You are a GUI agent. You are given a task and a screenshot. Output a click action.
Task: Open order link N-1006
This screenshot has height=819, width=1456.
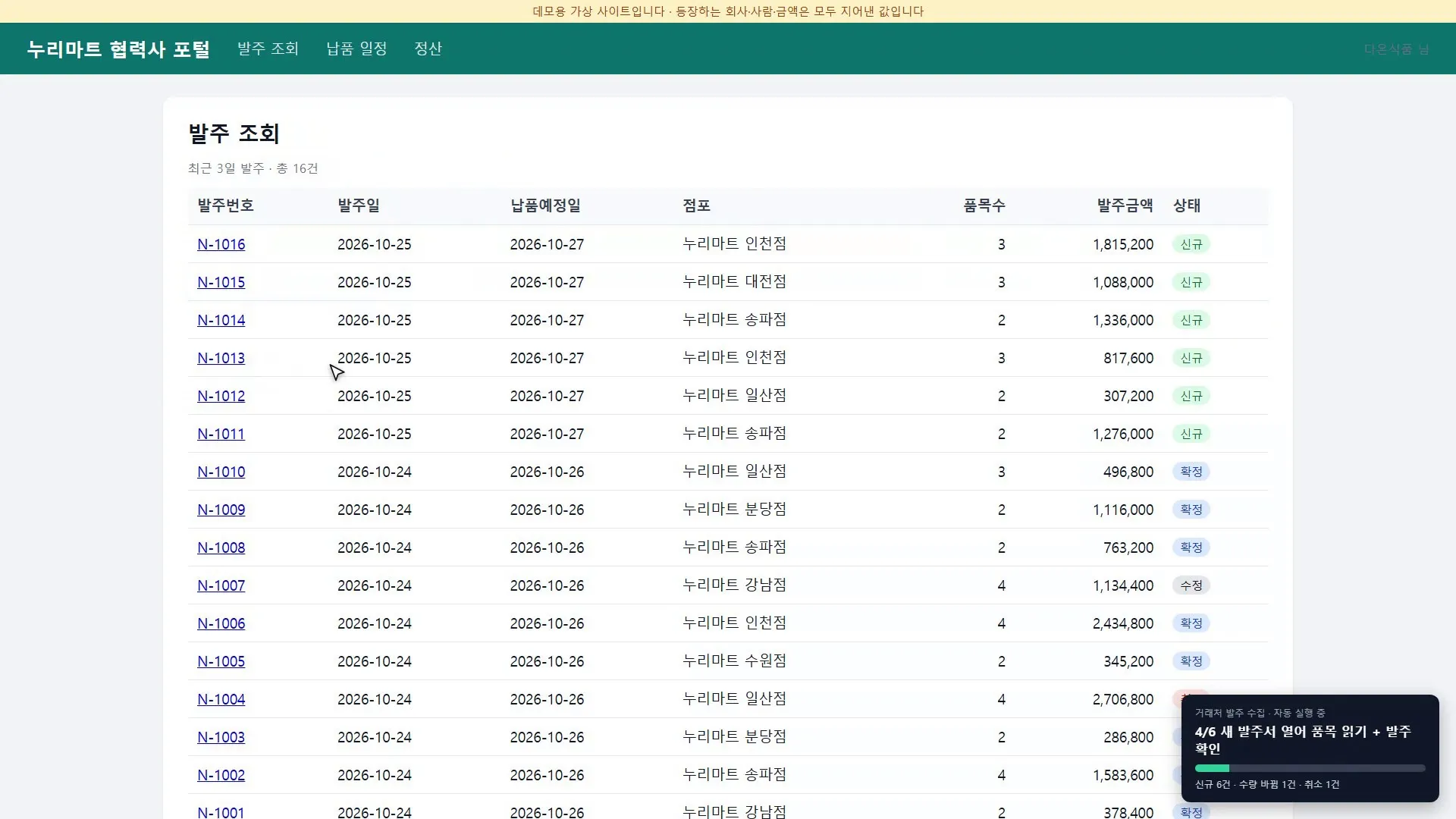tap(221, 623)
